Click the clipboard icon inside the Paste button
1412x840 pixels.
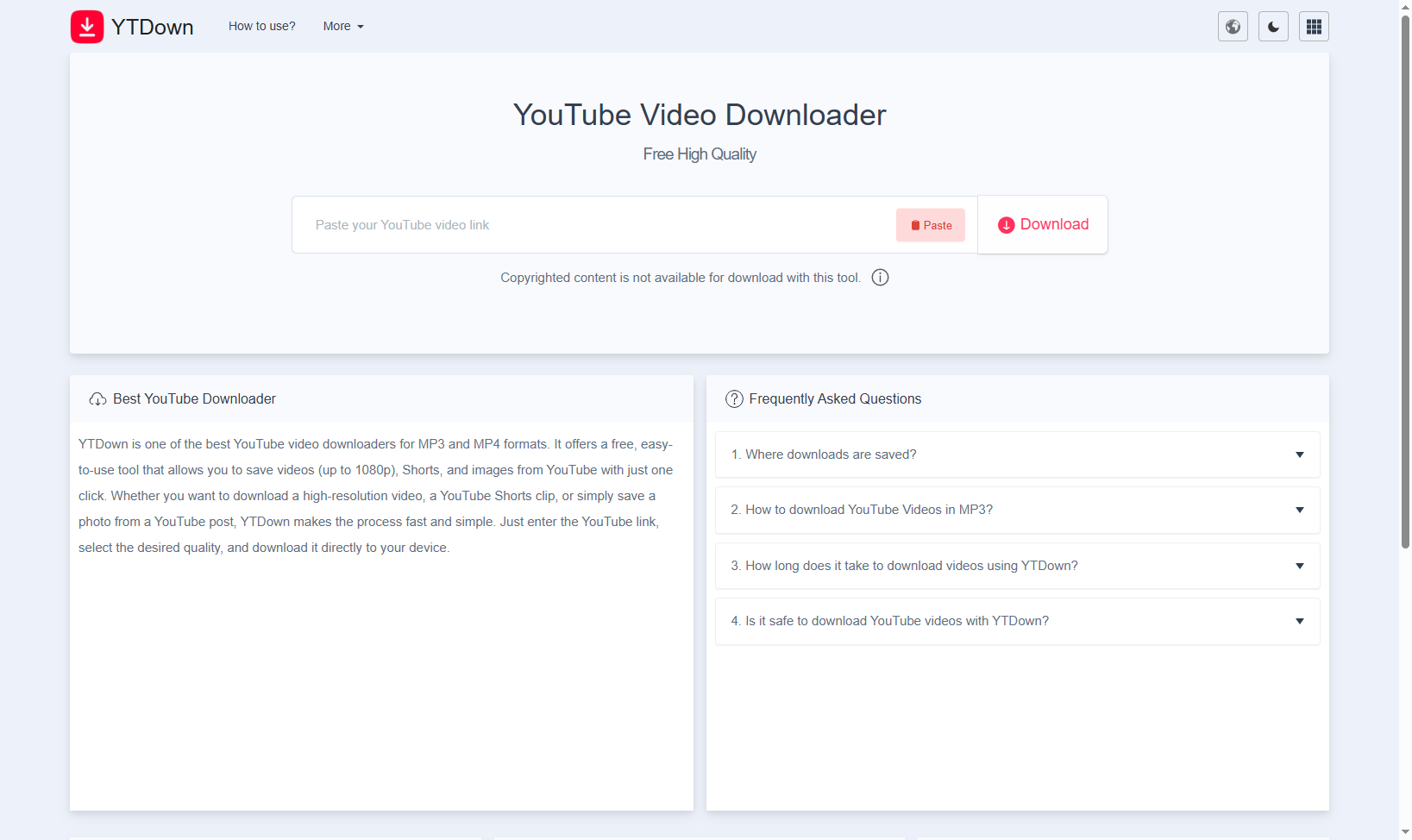915,224
